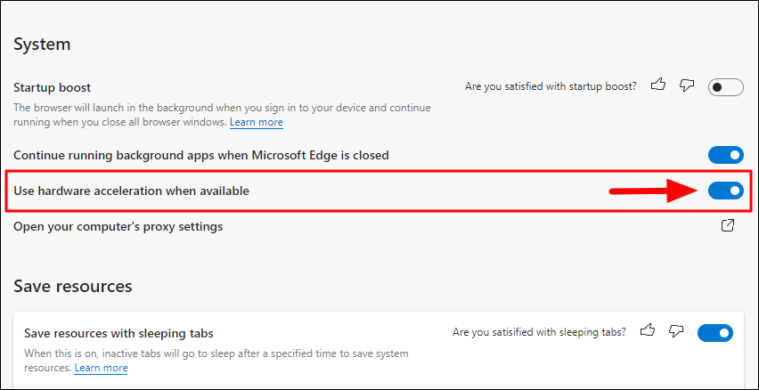Switch off Save resources with sleeping tabs
This screenshot has width=759, height=390.
point(715,333)
